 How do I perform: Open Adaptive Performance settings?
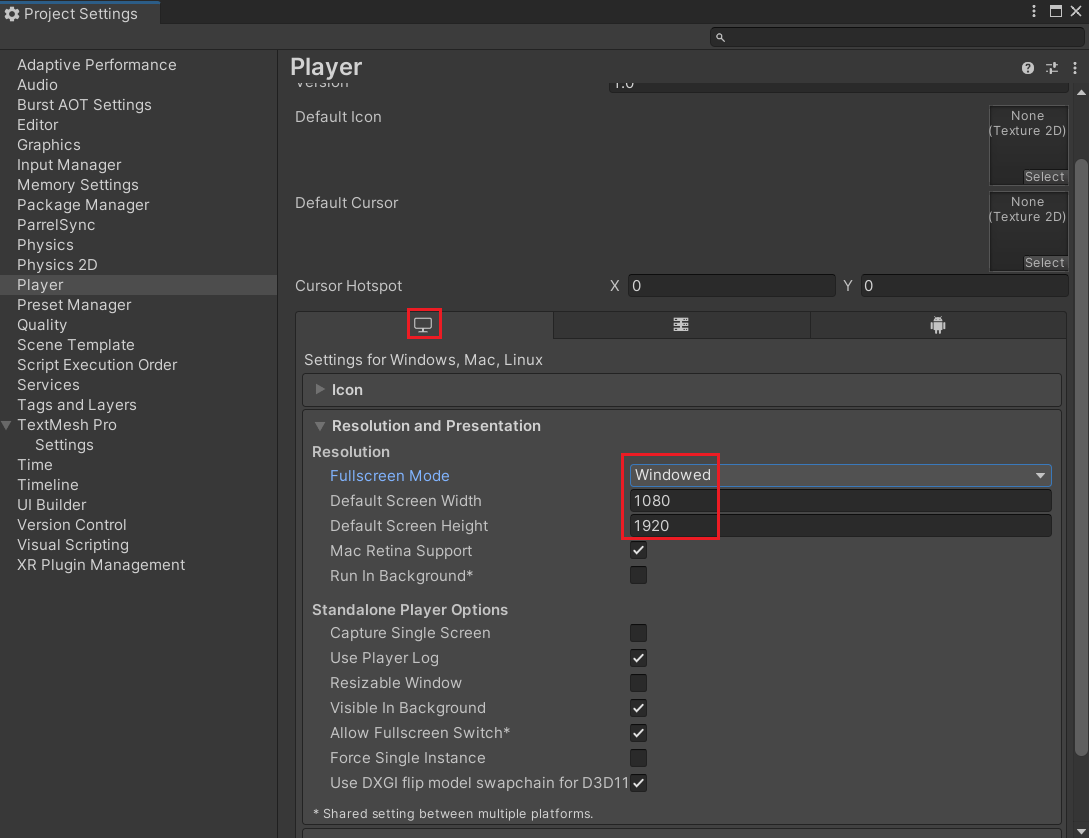[97, 65]
